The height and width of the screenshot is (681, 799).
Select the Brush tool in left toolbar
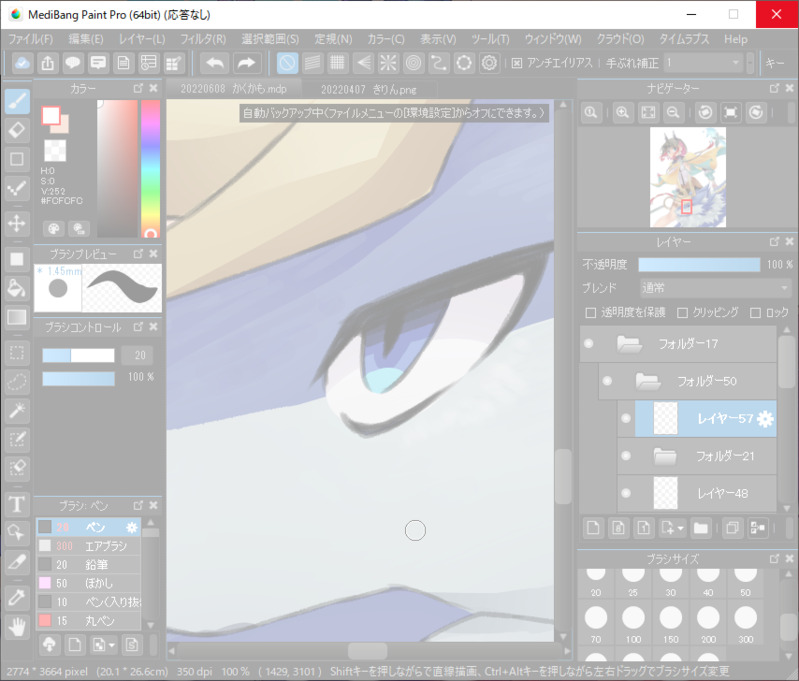17,101
